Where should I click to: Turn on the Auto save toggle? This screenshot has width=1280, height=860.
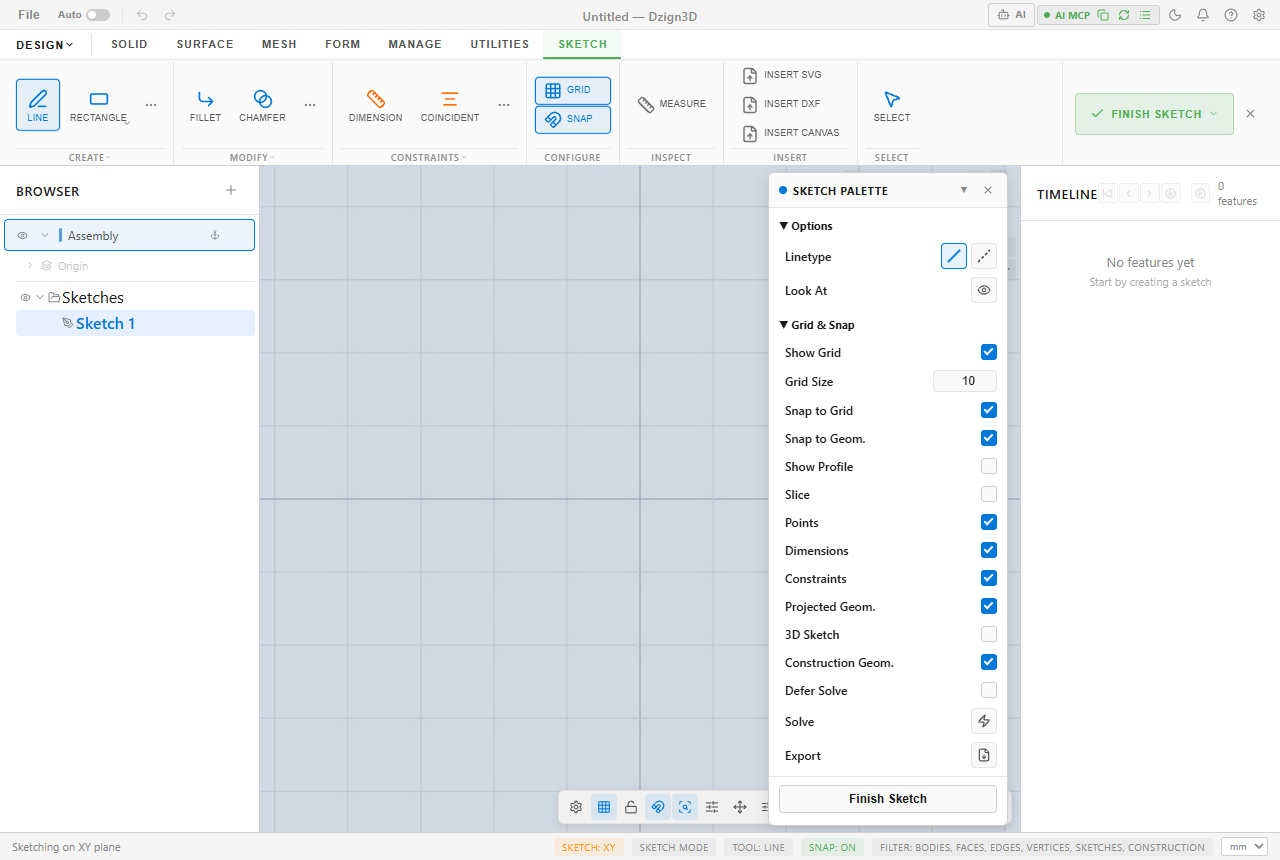coord(98,15)
